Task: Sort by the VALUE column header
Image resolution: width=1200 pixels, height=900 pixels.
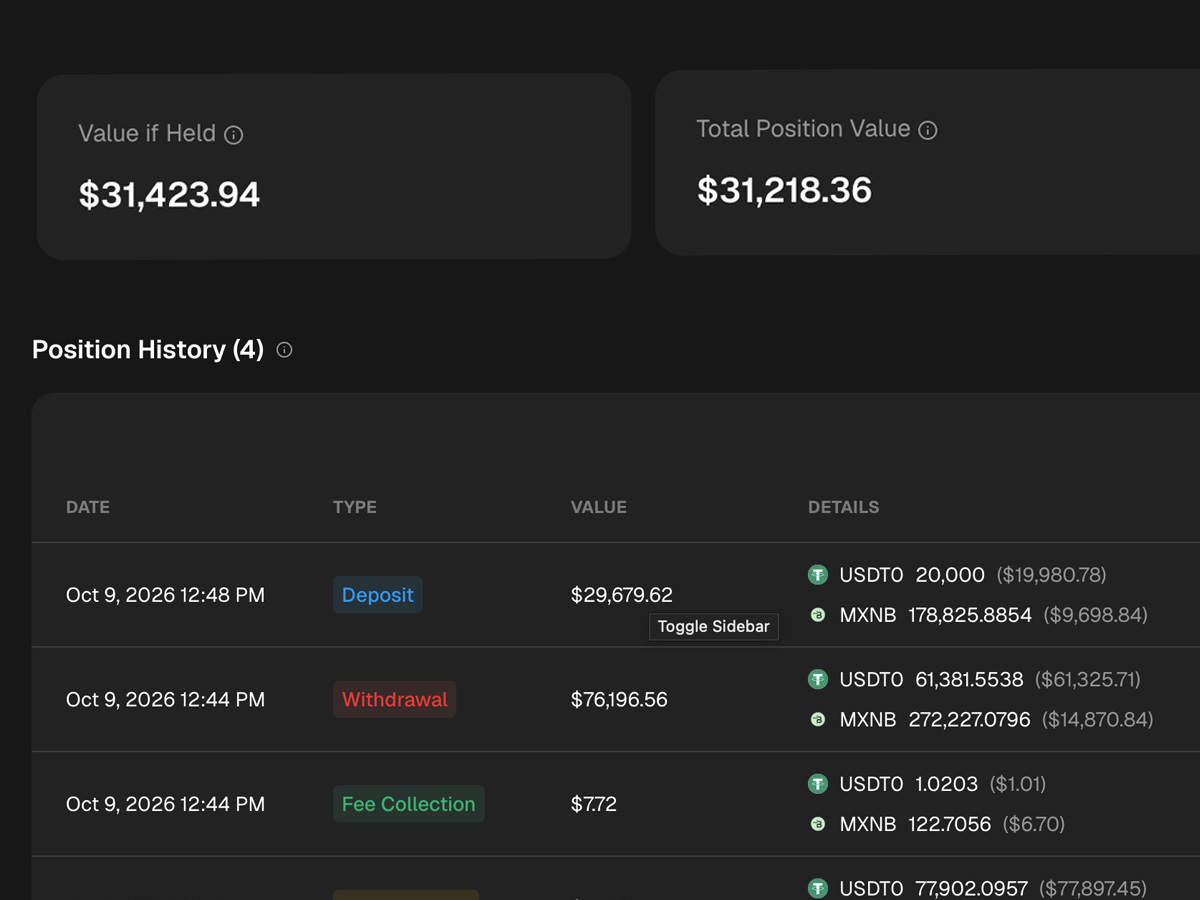Action: tap(599, 507)
